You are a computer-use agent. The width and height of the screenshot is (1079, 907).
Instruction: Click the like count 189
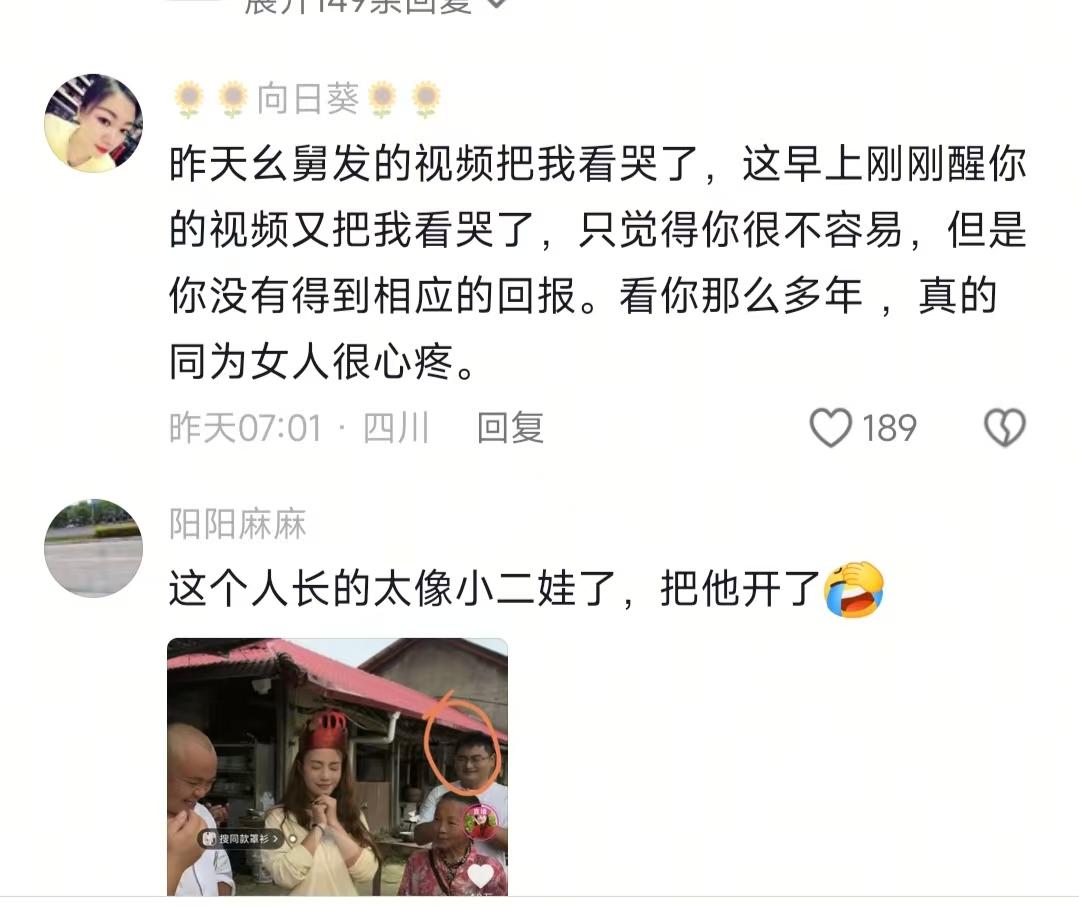(889, 428)
